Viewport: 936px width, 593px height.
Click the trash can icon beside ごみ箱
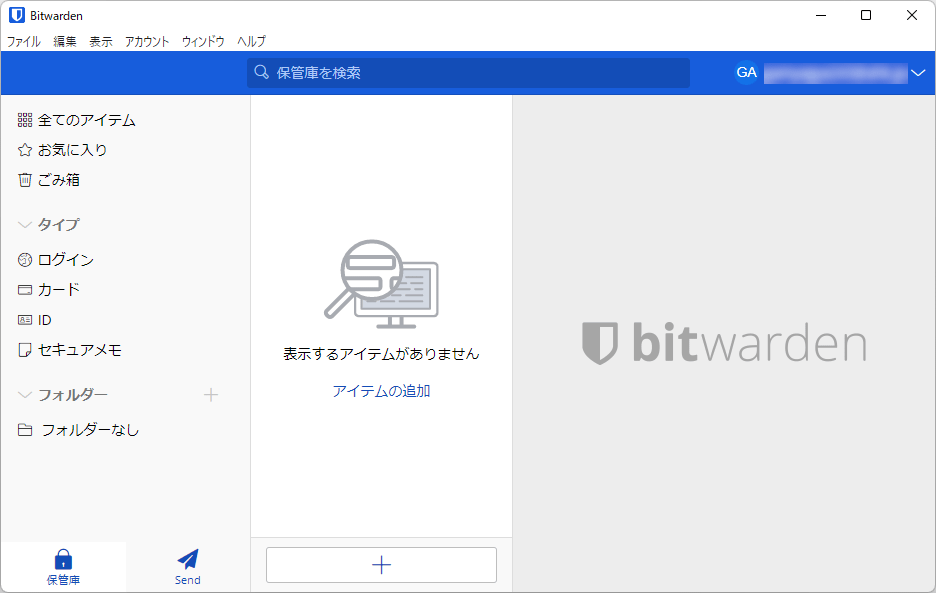coord(24,180)
